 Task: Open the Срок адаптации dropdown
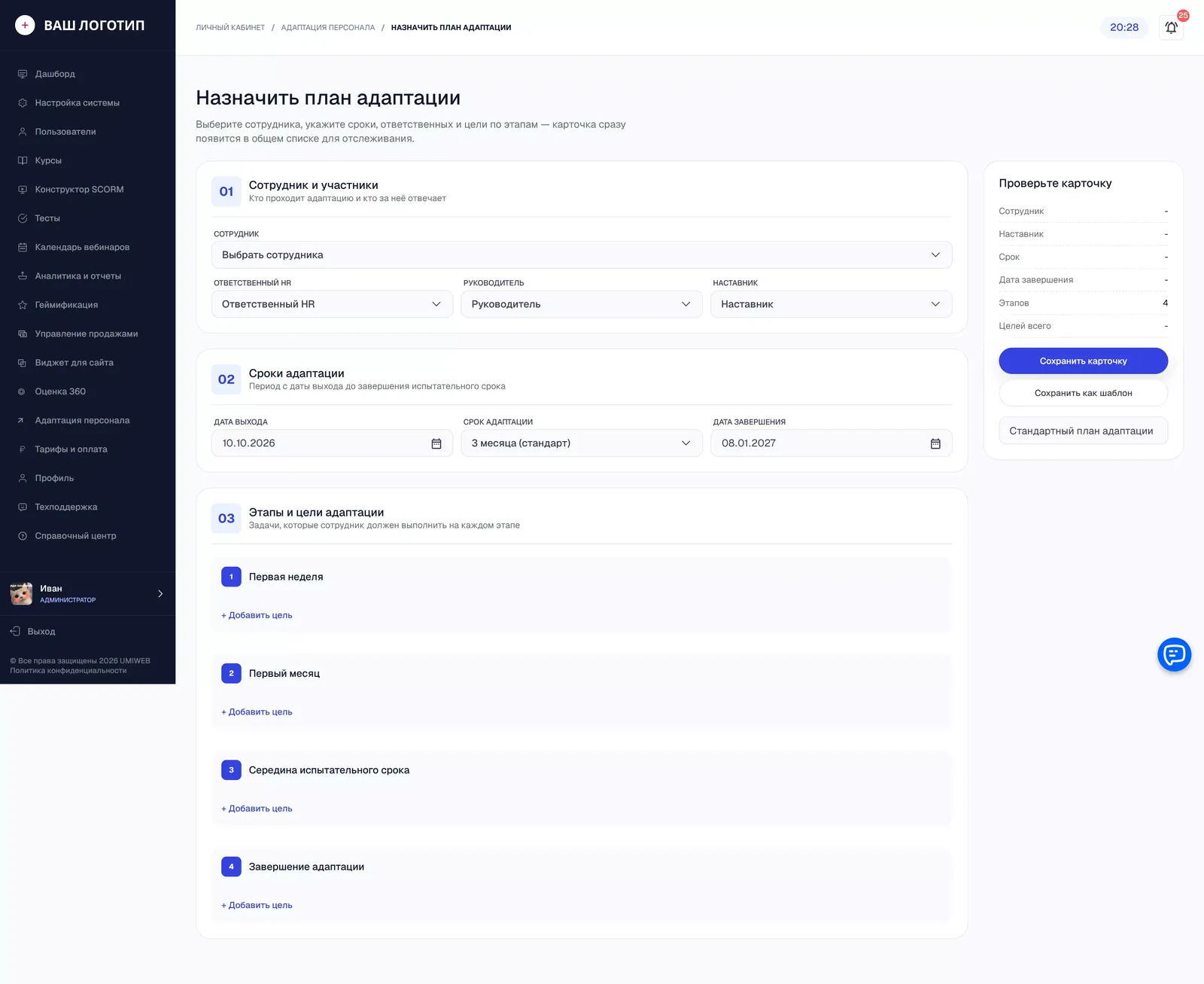(x=582, y=443)
